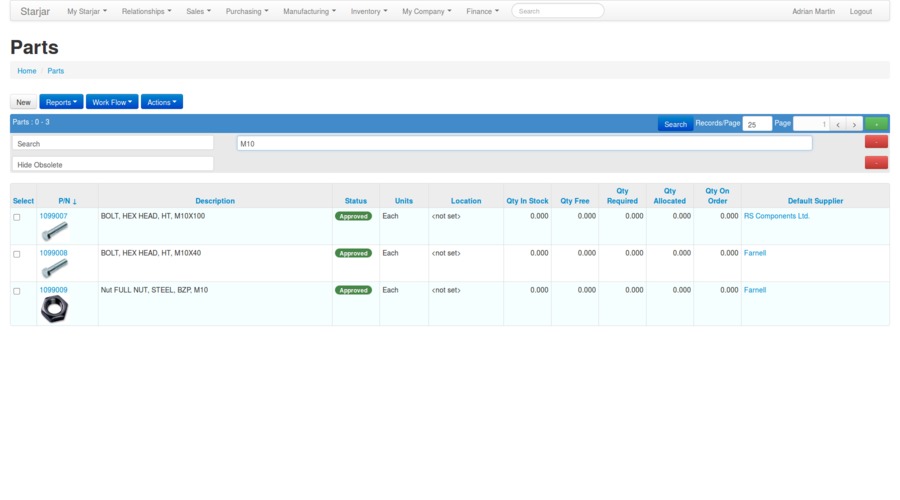Click the bolt image for part 1099008

pyautogui.click(x=54, y=268)
